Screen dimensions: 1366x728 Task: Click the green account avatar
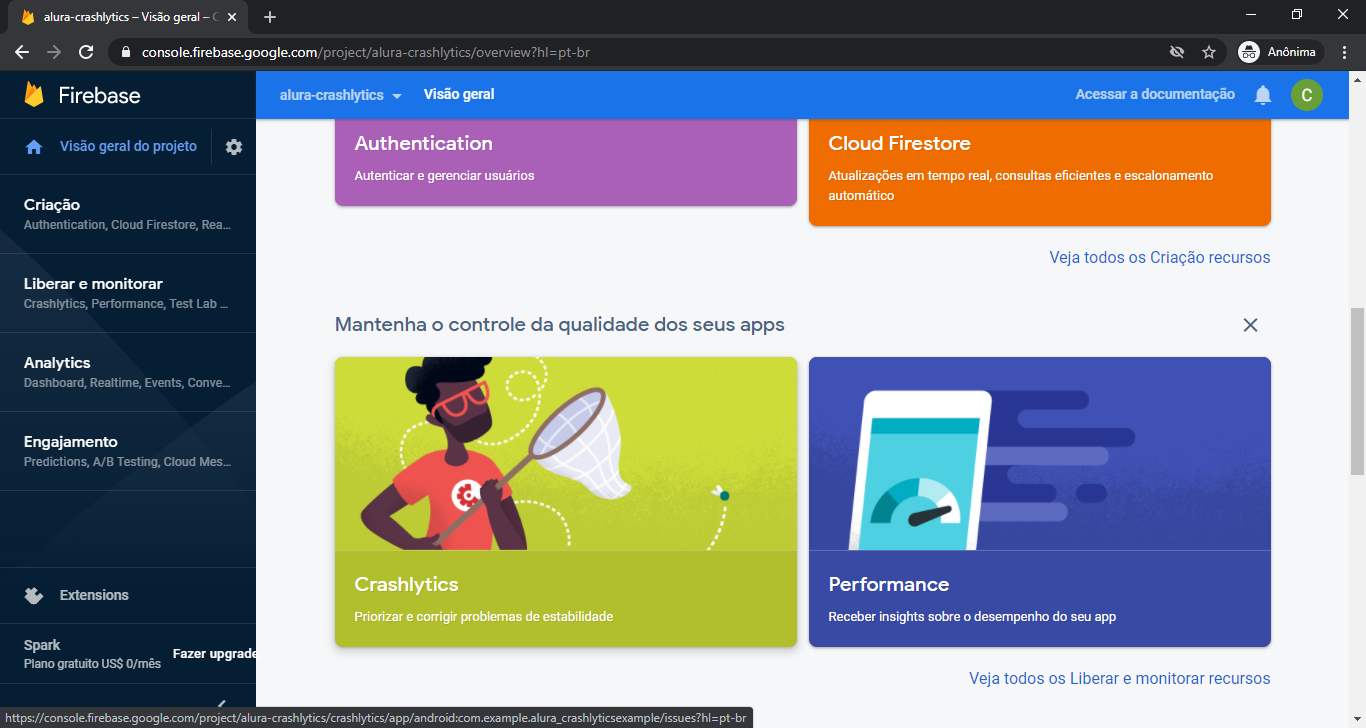(x=1306, y=95)
